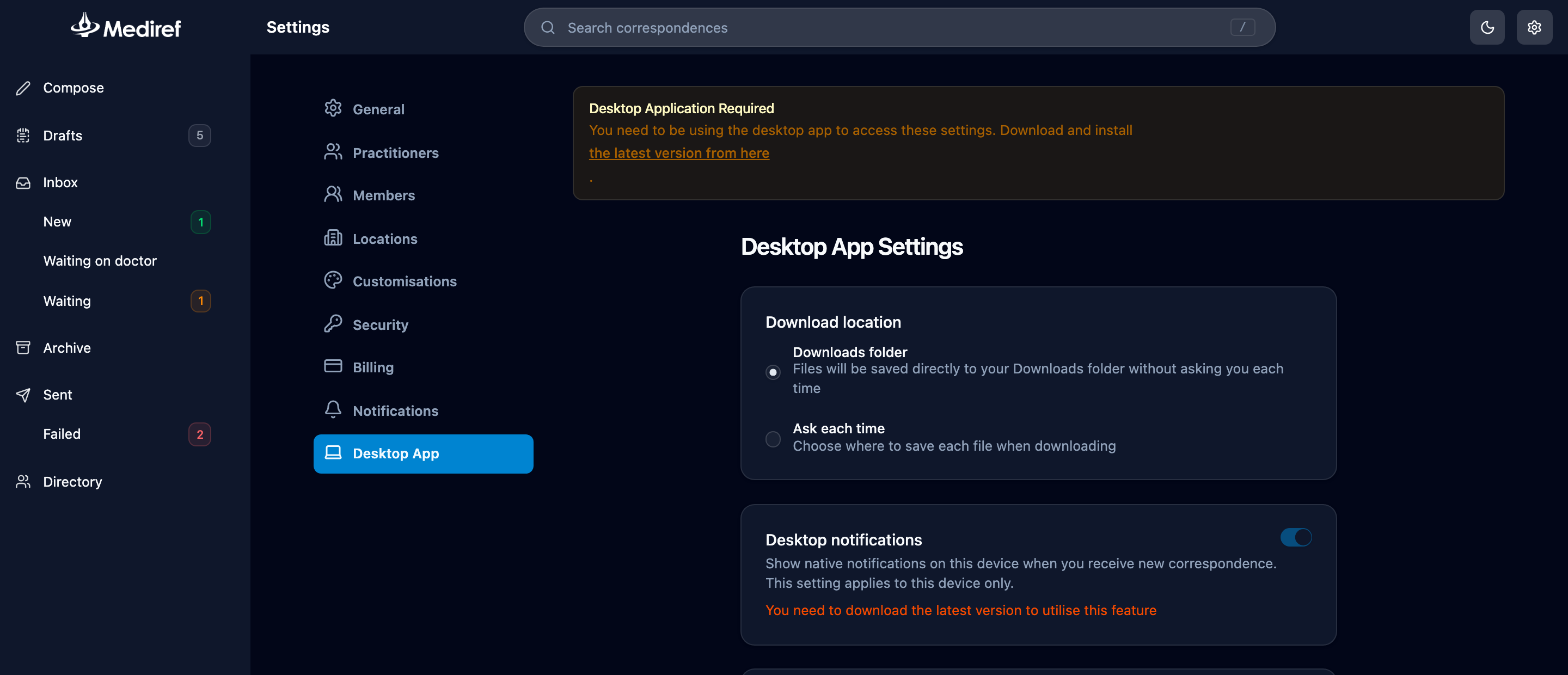This screenshot has width=1568, height=675.
Task: Open Archive in the sidebar
Action: (67, 347)
